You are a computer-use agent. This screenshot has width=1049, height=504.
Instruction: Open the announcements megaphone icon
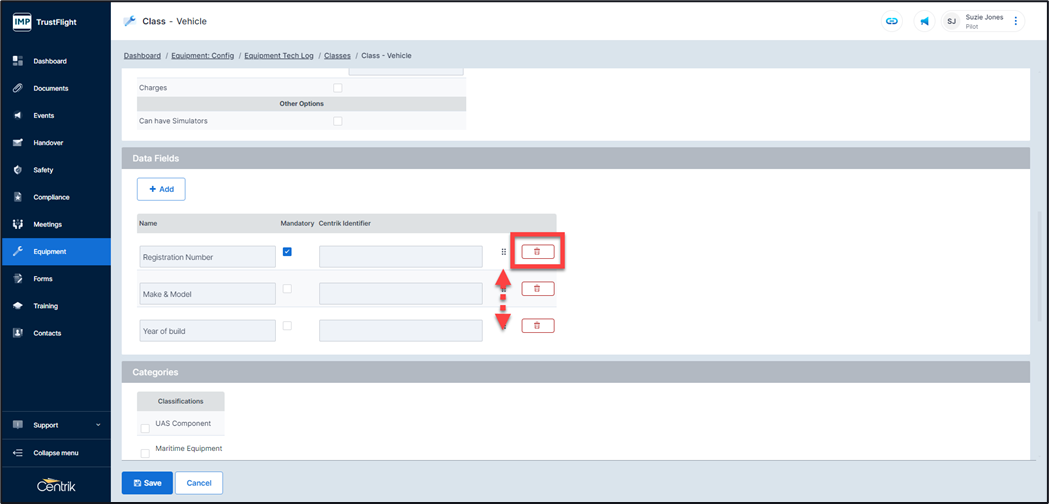point(924,21)
